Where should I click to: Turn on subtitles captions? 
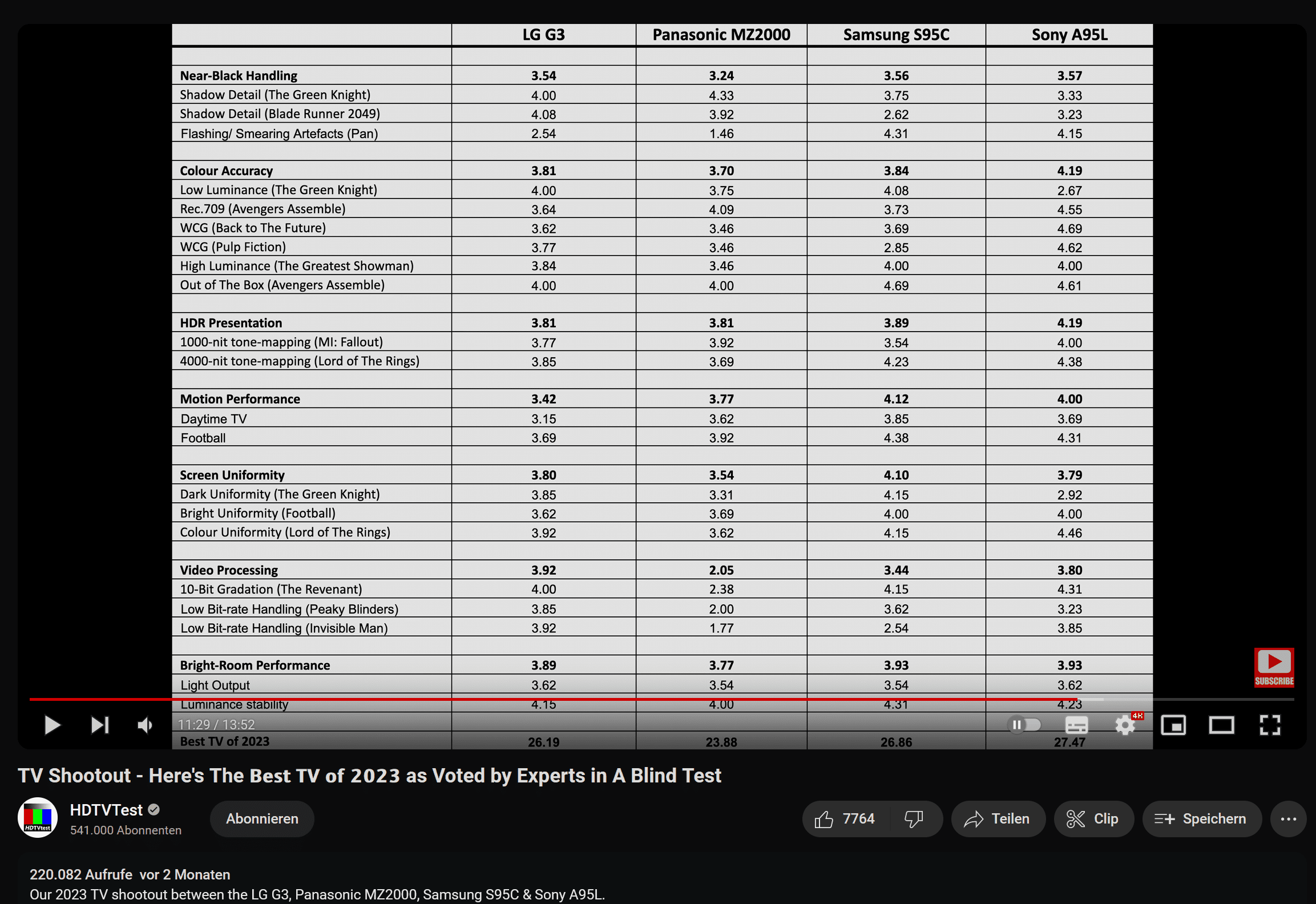click(x=1076, y=725)
